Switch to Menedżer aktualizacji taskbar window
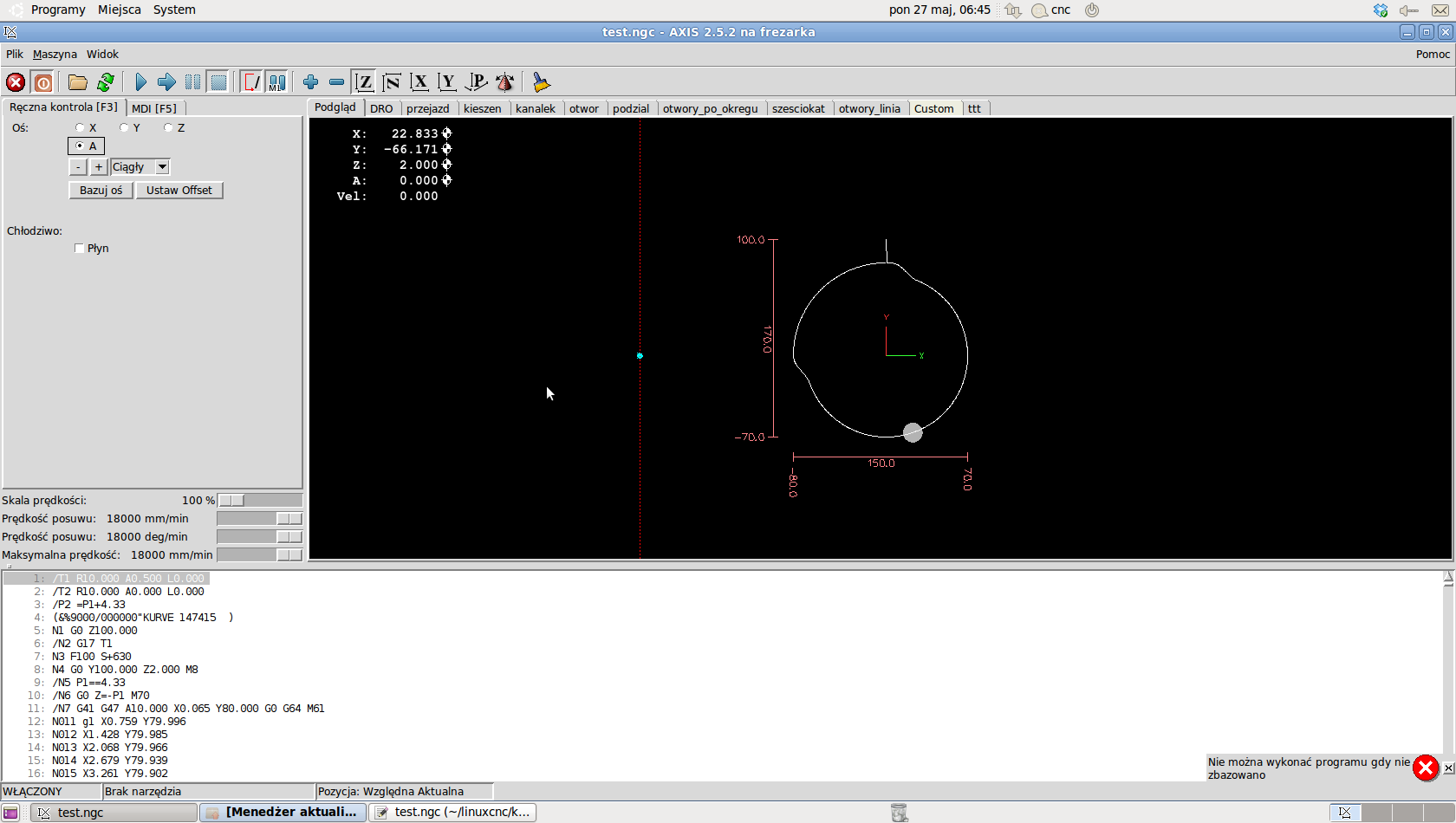The height and width of the screenshot is (823, 1456). [283, 812]
